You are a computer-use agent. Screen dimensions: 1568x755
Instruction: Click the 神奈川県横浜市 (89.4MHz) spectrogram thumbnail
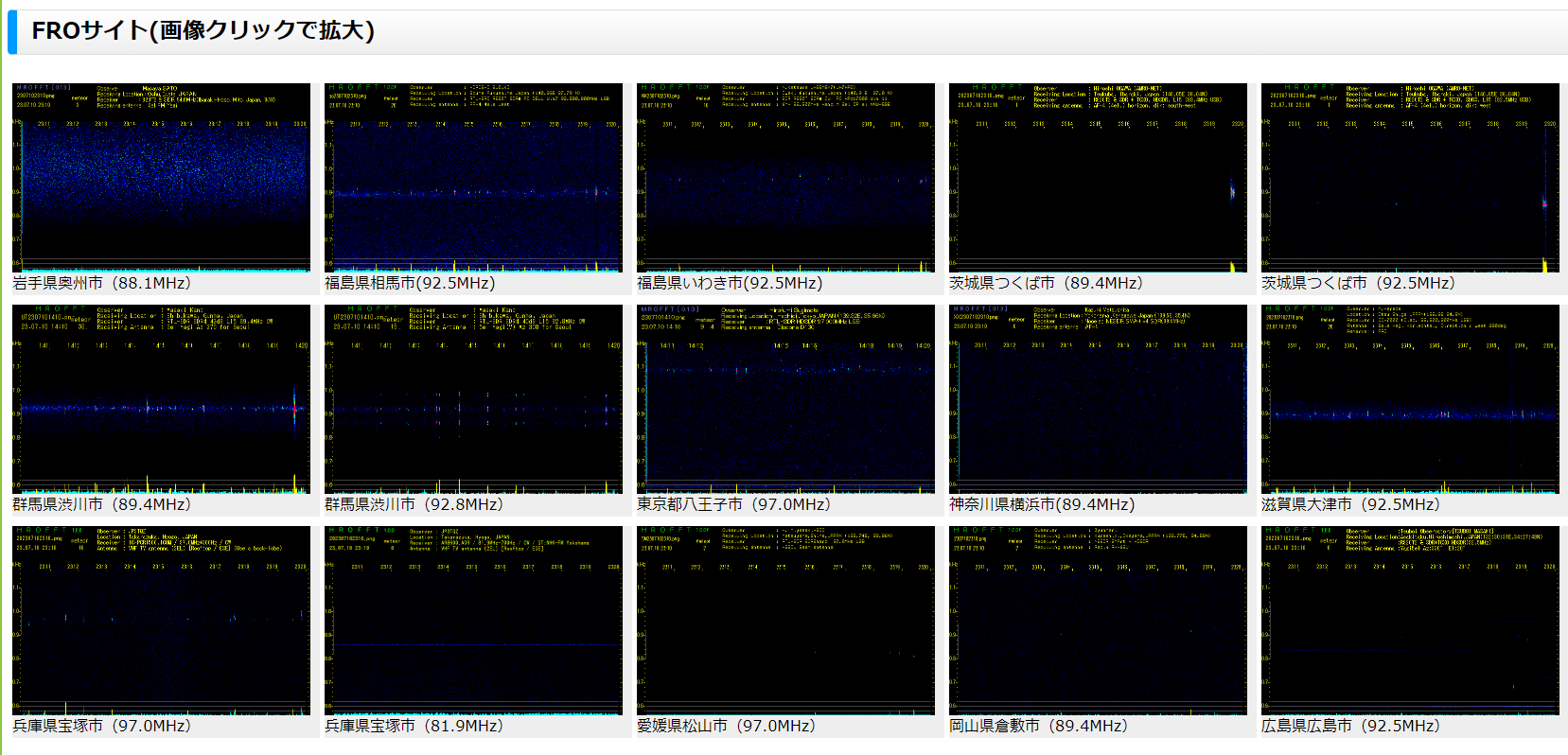pos(1098,399)
